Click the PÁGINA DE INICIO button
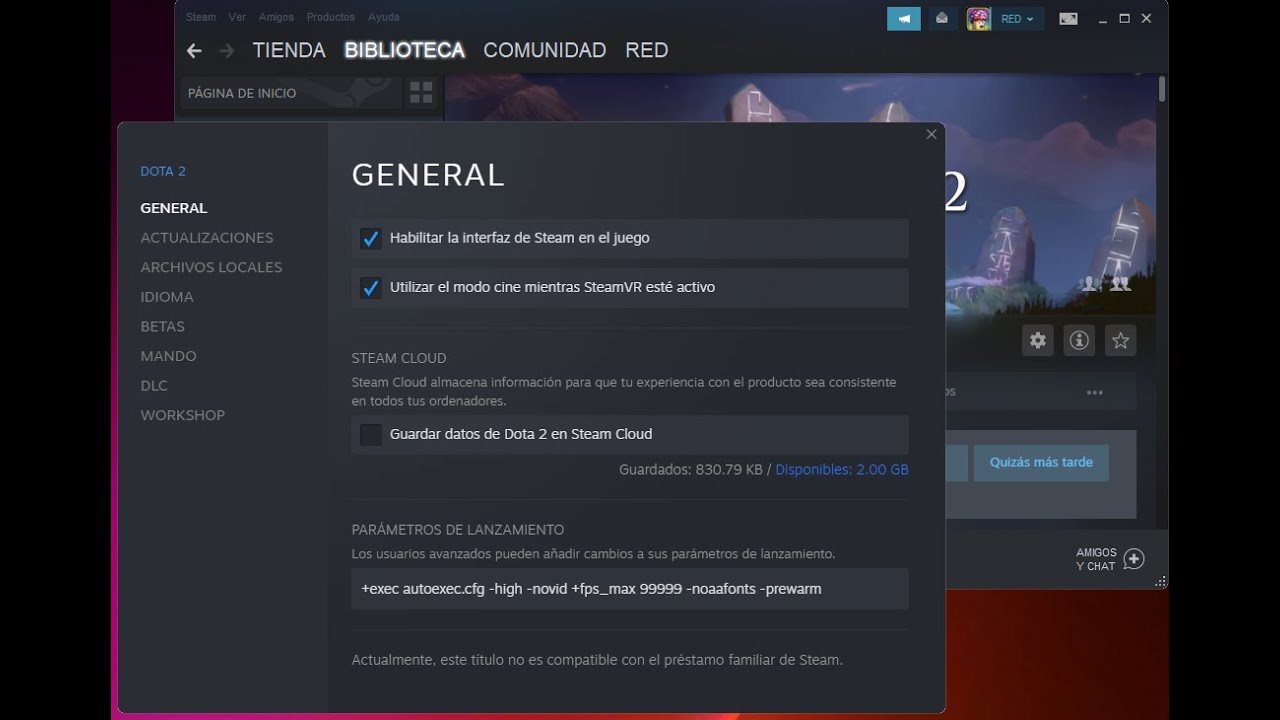The image size is (1280, 720). 289,93
